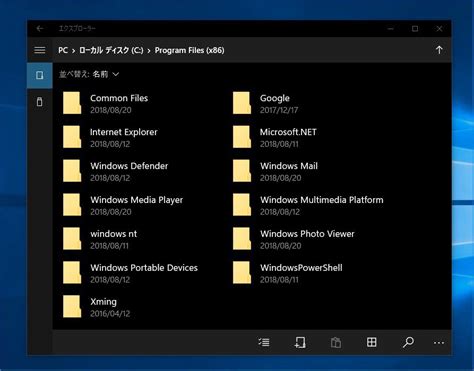Open the sort-by 名前 dropdown
The width and height of the screenshot is (474, 371).
[106, 74]
